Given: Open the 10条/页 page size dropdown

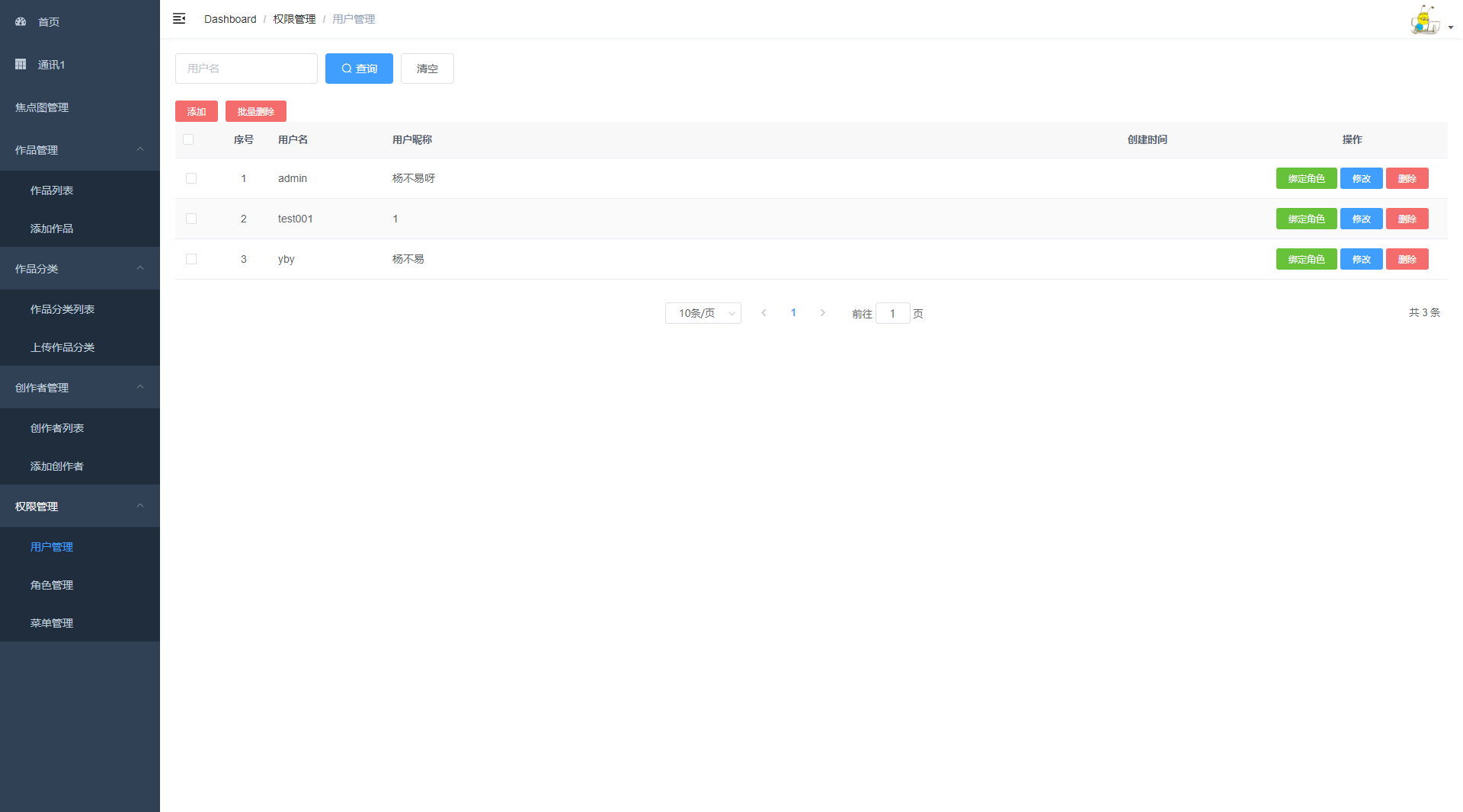Looking at the screenshot, I should click(703, 313).
